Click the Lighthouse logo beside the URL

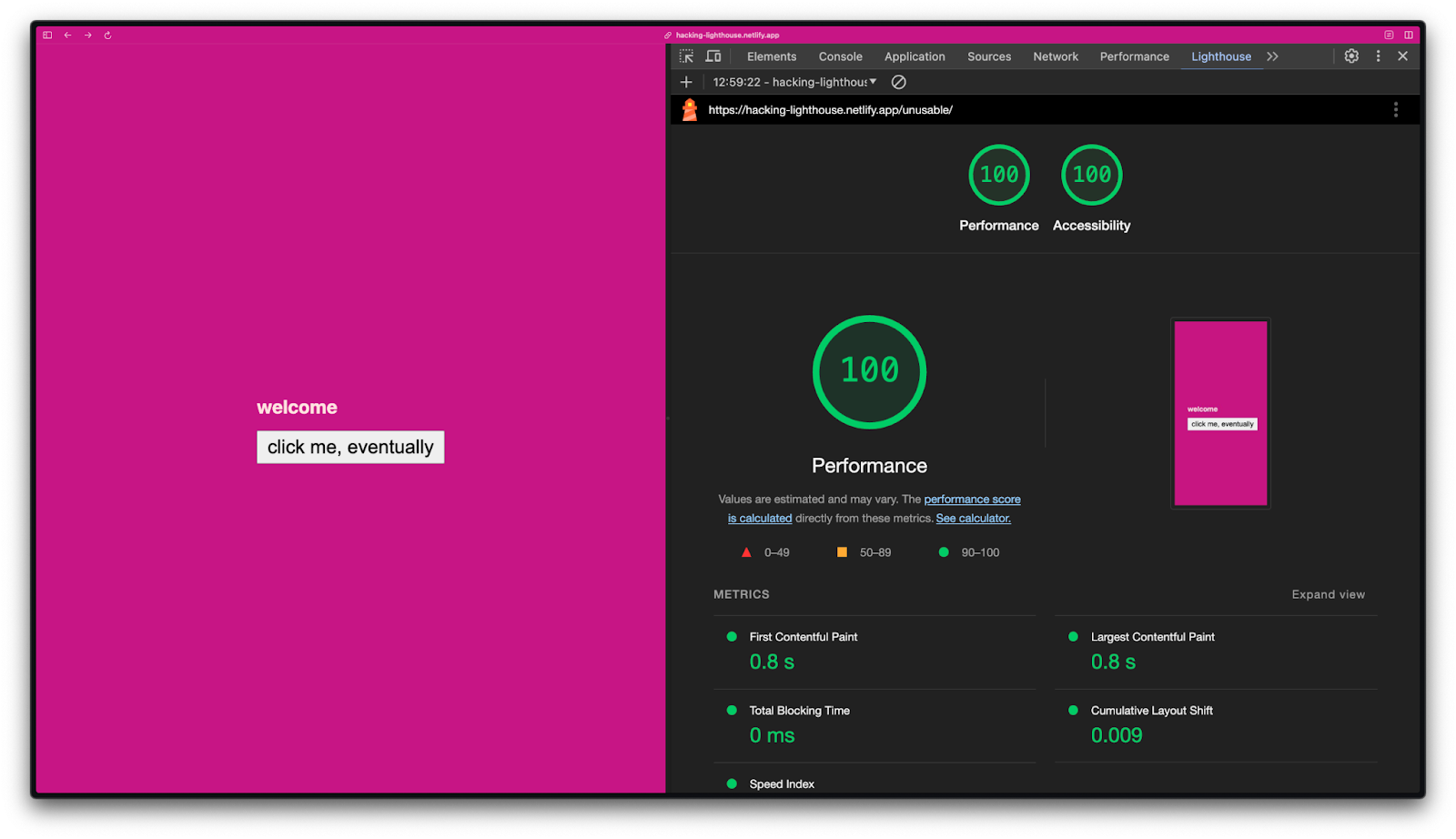(x=690, y=109)
